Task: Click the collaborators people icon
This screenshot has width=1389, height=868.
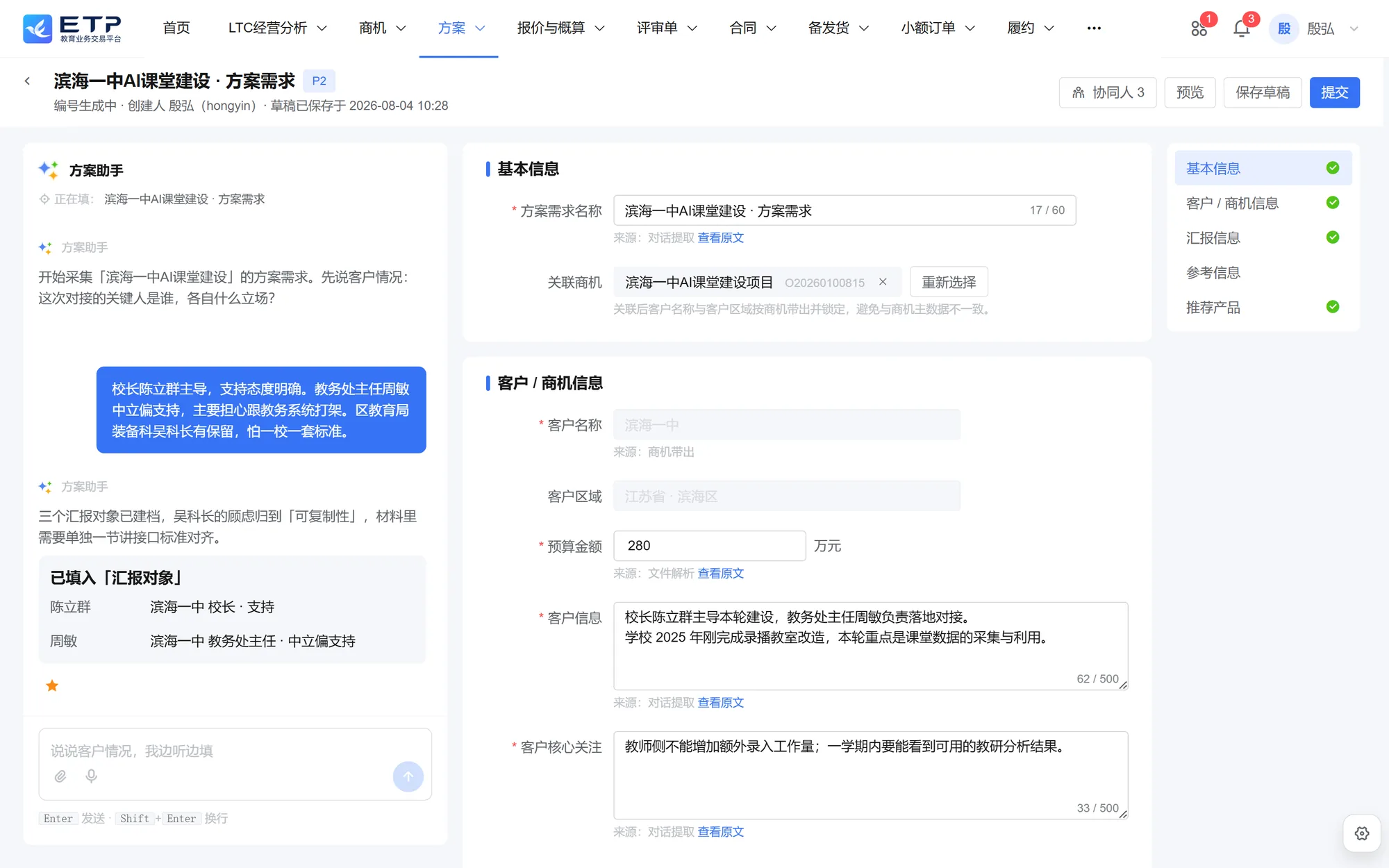Action: 1079,92
